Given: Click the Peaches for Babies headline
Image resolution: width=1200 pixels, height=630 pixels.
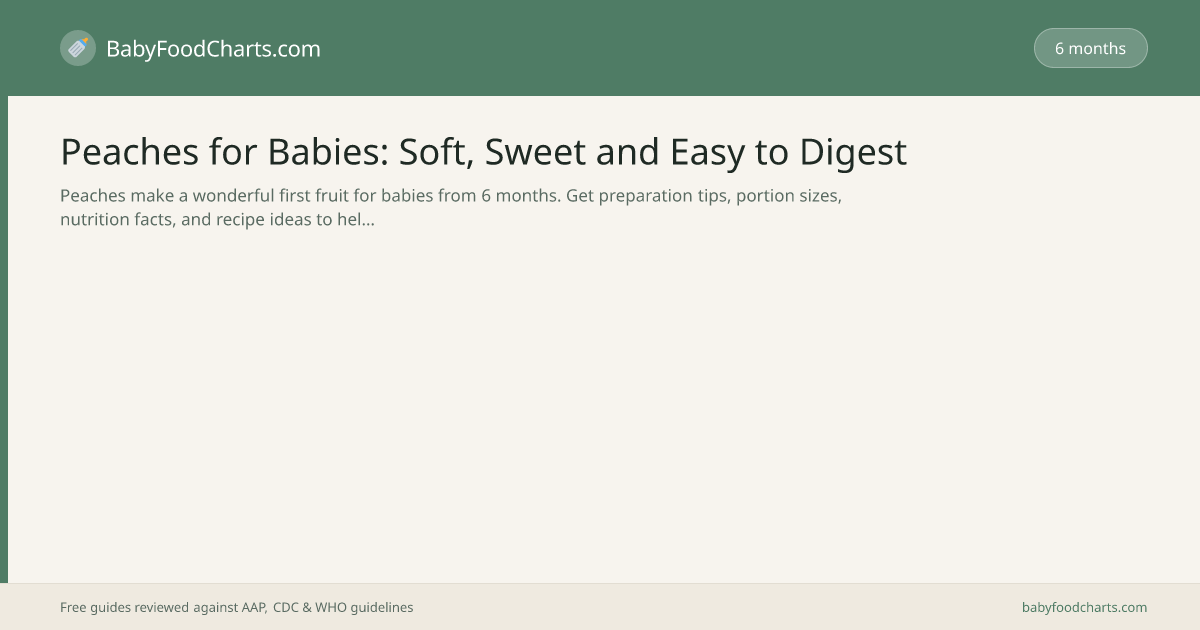Looking at the screenshot, I should 483,152.
